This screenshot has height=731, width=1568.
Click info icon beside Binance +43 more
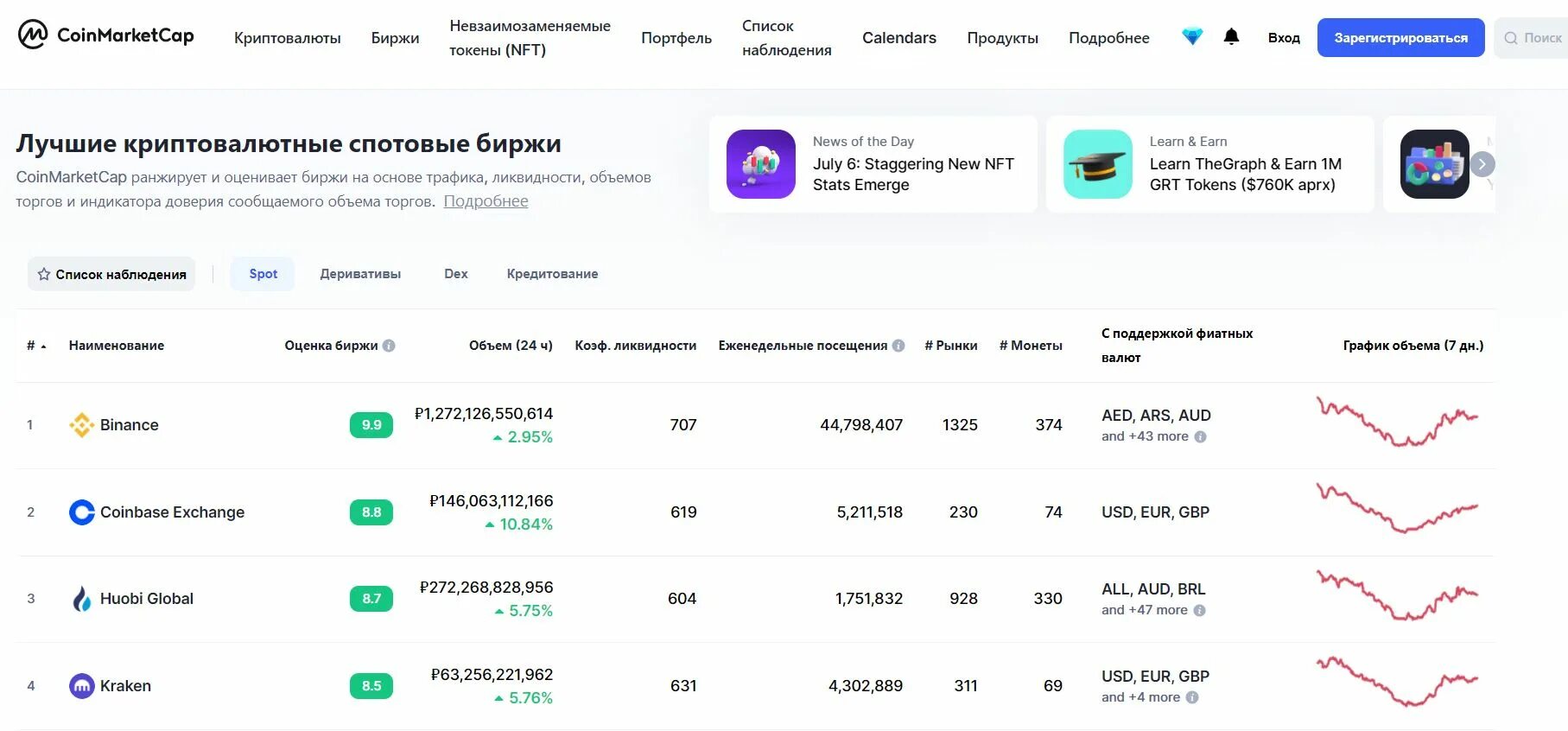pyautogui.click(x=1200, y=437)
